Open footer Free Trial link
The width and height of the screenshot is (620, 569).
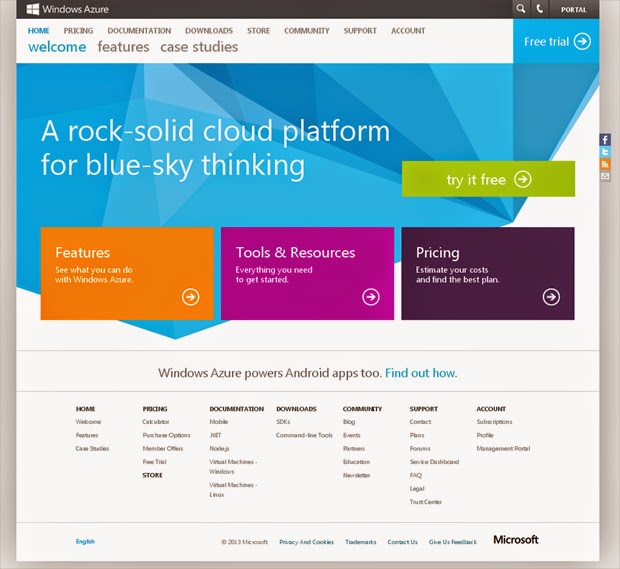click(x=155, y=462)
